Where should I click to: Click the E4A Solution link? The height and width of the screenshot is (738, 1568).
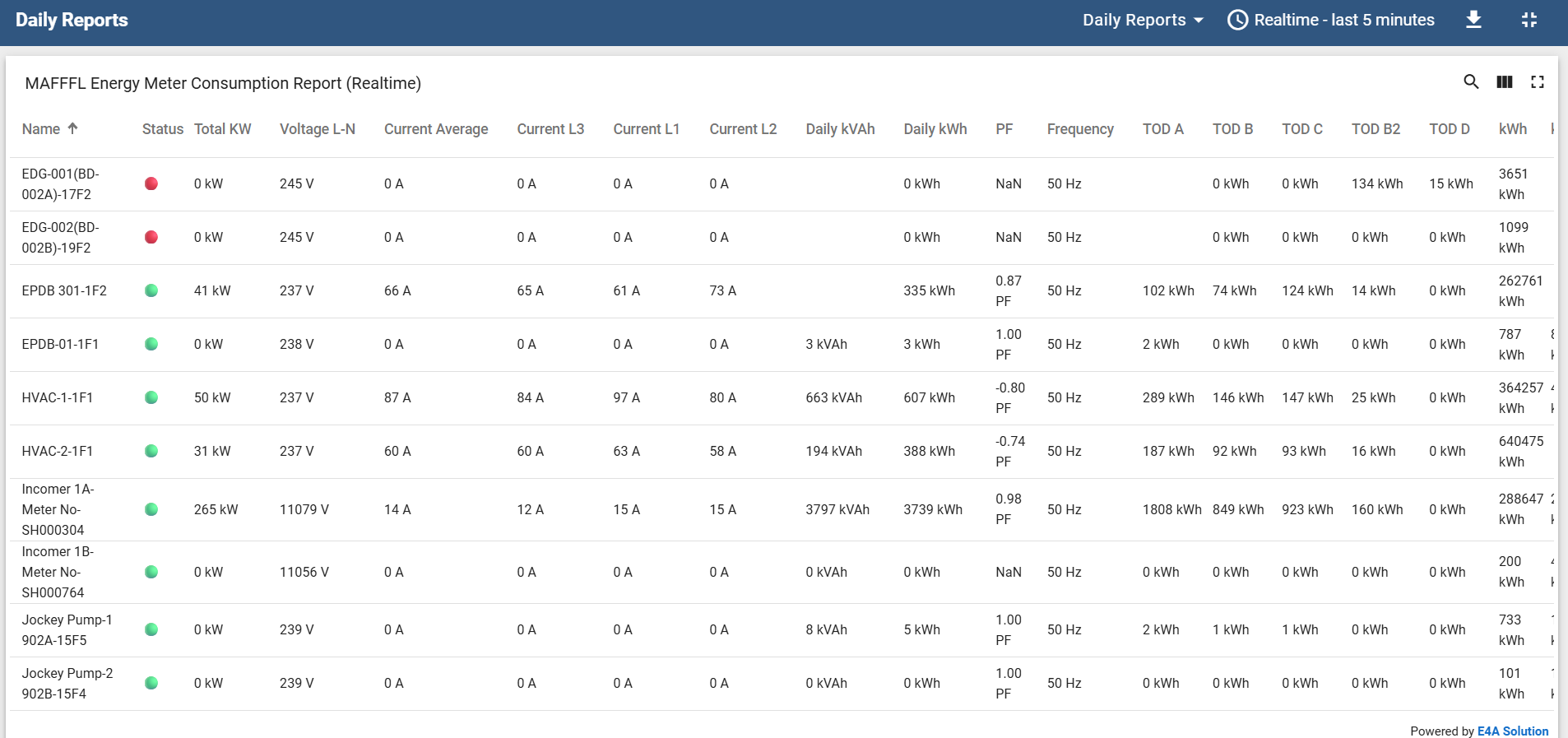[x=1512, y=731]
